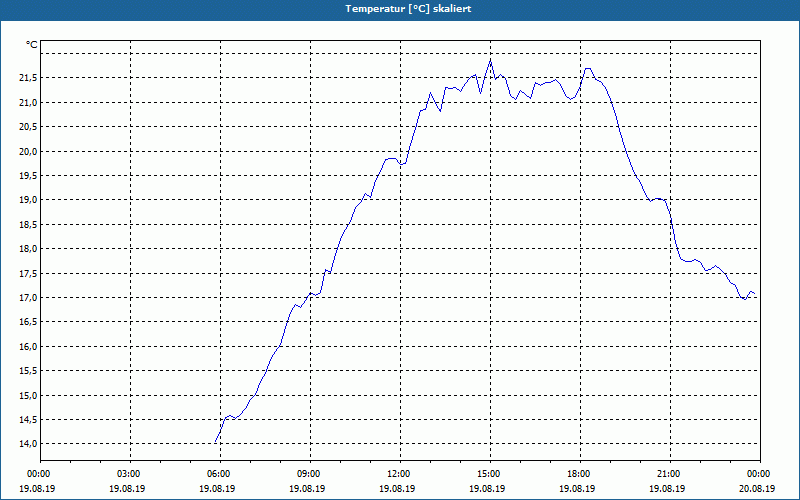800x500 pixels.
Task: Select the 19.08.19 date under 21:00
Action: 668,488
